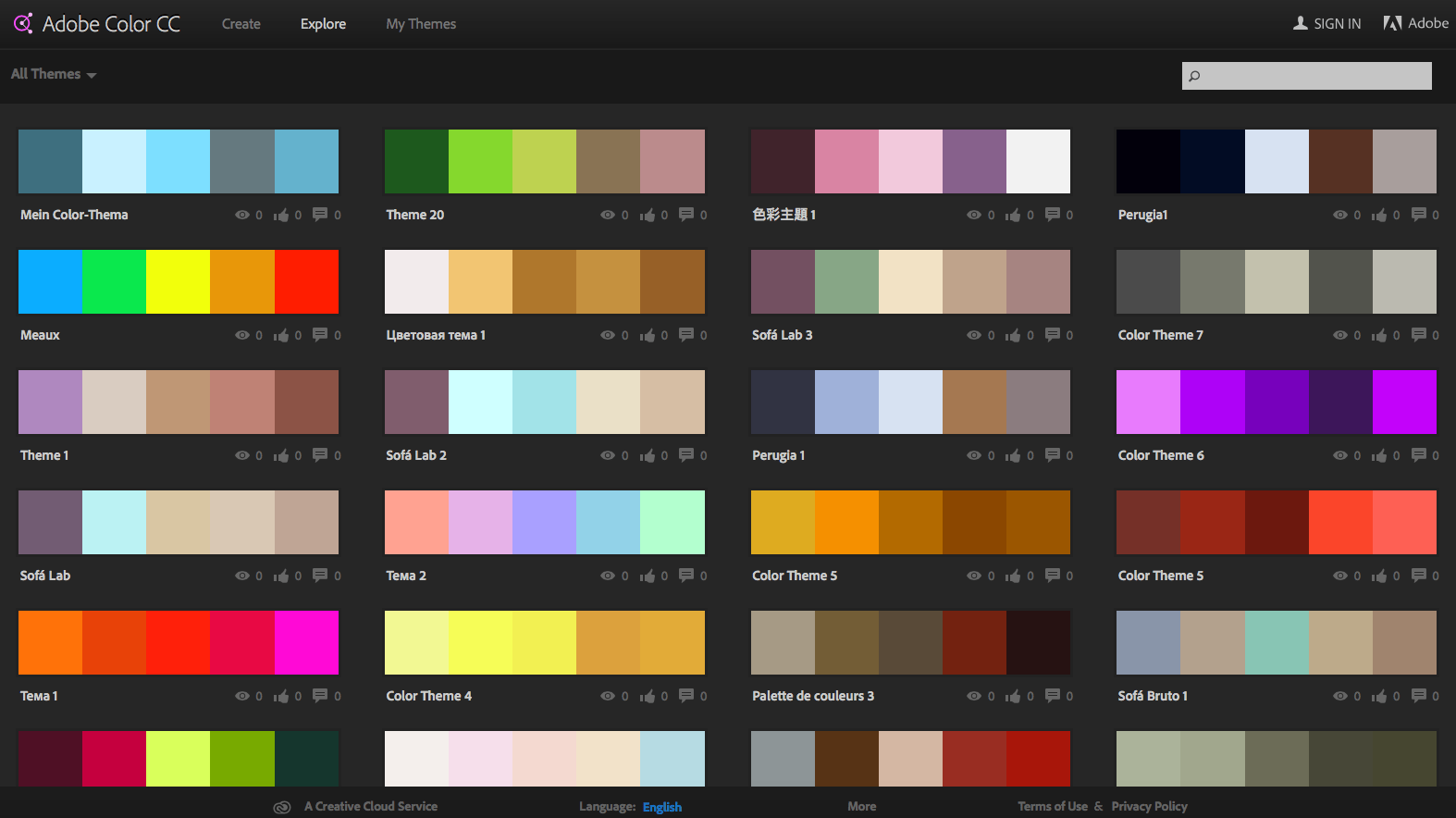Click the magnifier icon in search box
Viewport: 1456px width, 818px height.
[x=1194, y=76]
